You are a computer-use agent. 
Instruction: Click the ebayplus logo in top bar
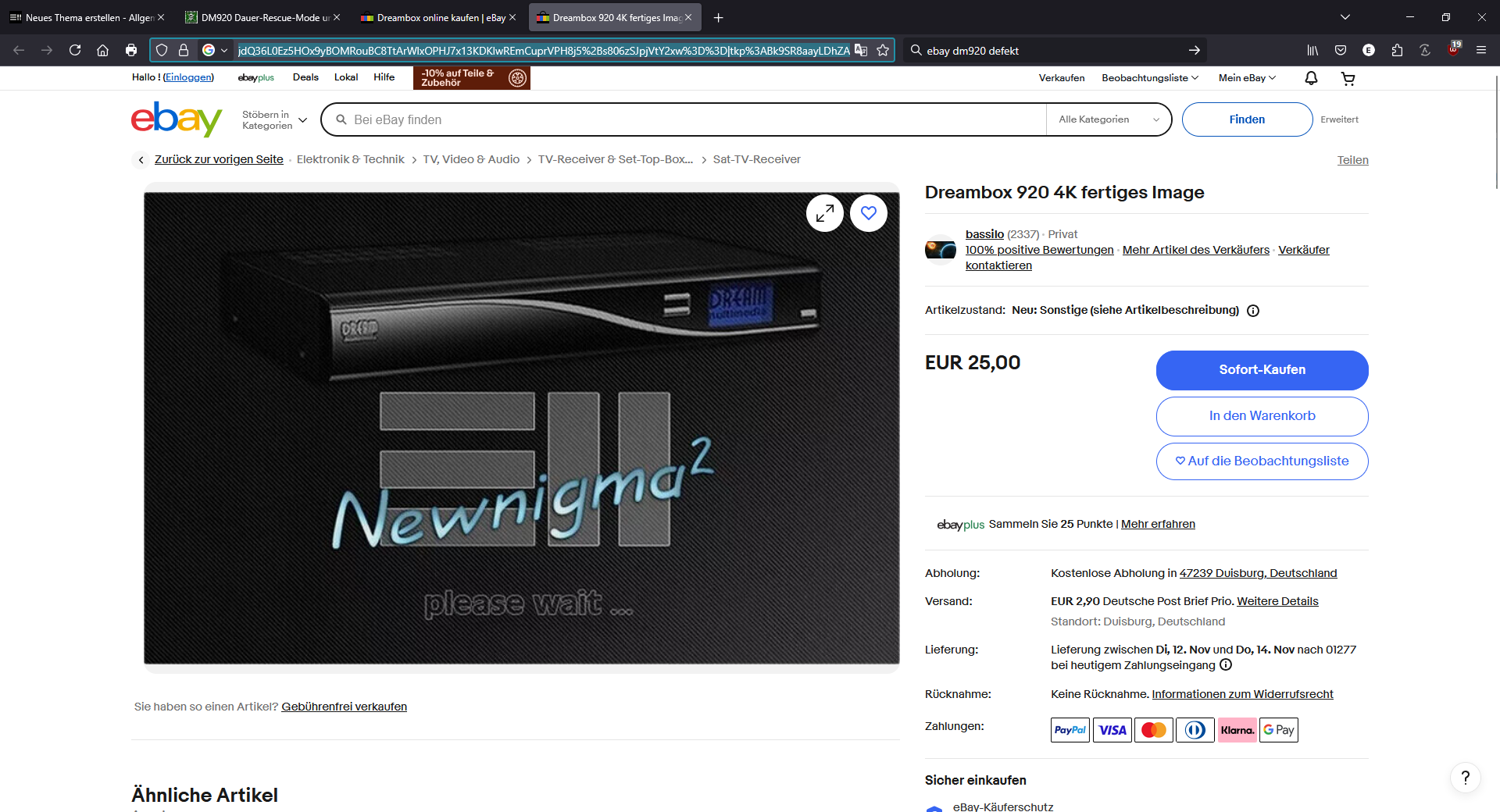256,77
